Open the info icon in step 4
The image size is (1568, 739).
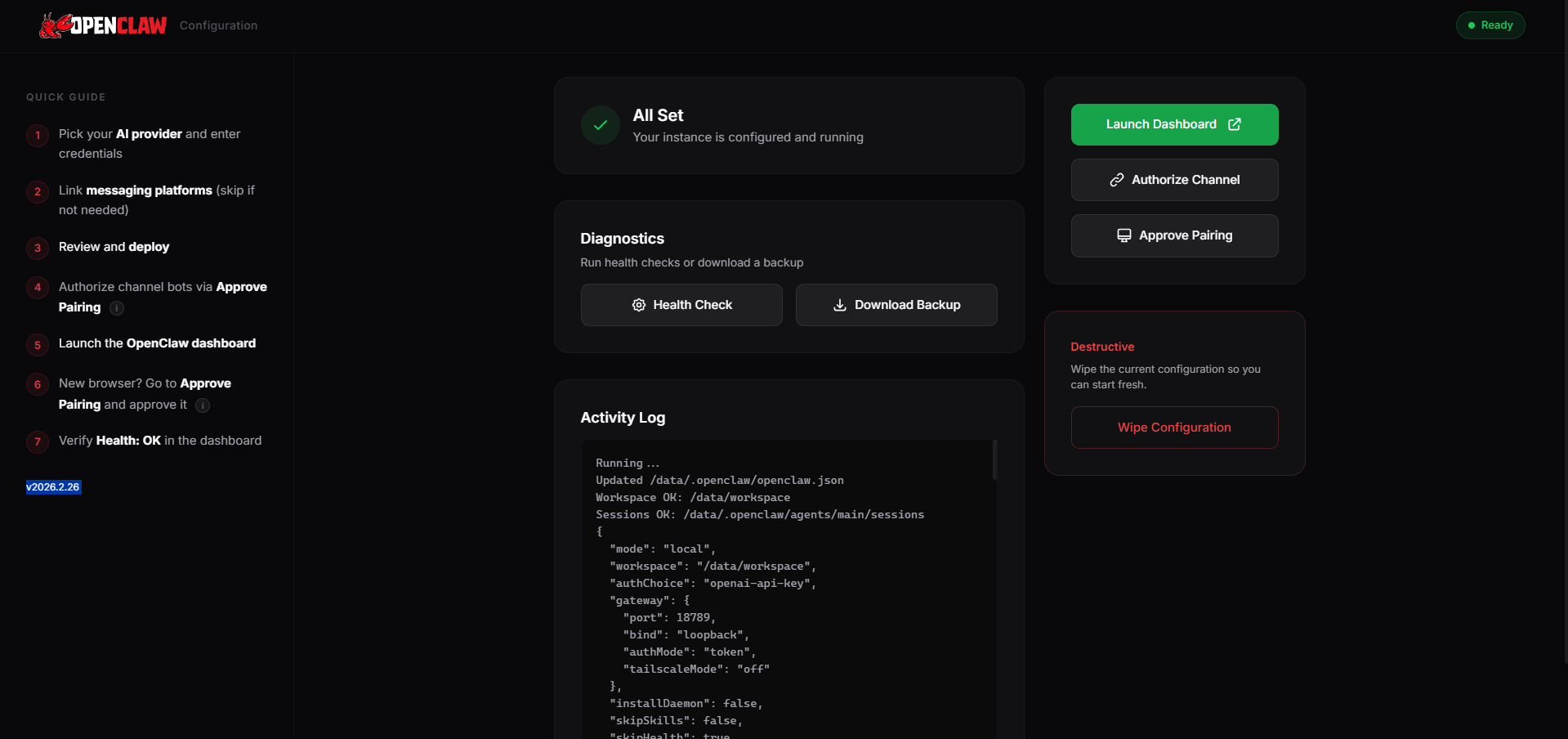(116, 308)
